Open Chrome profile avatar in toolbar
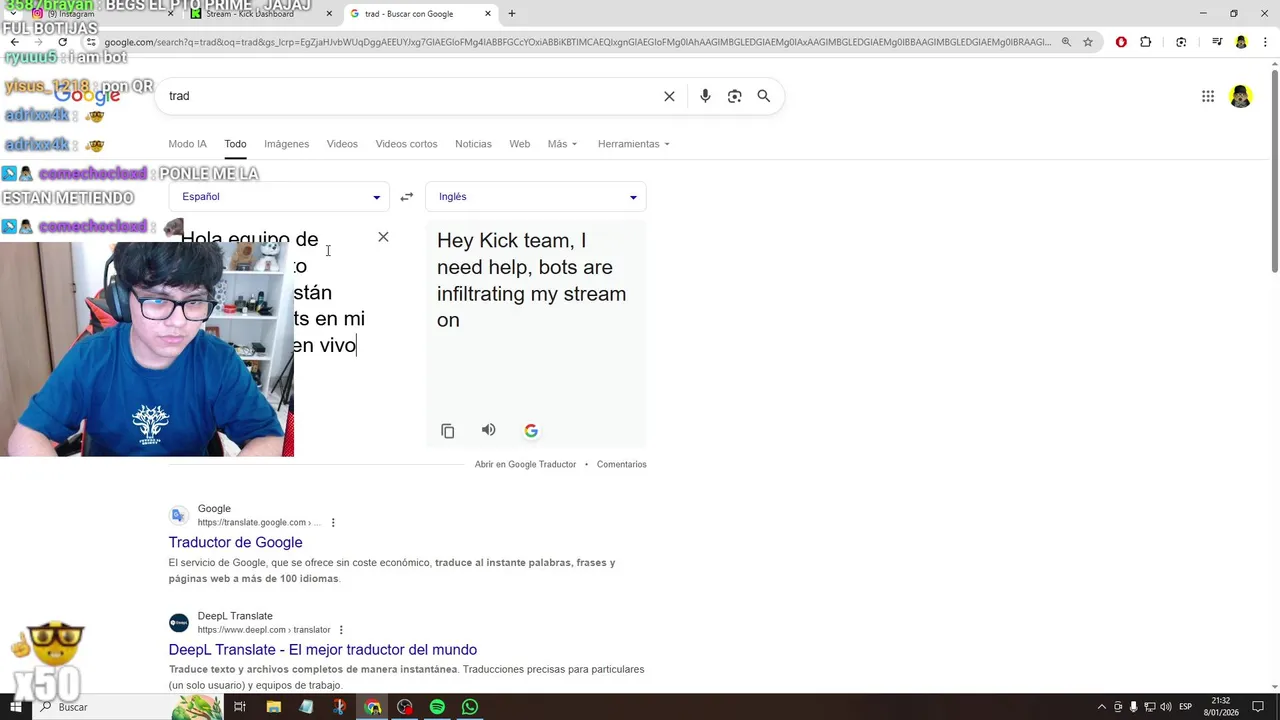The image size is (1280, 720). pos(1241,42)
